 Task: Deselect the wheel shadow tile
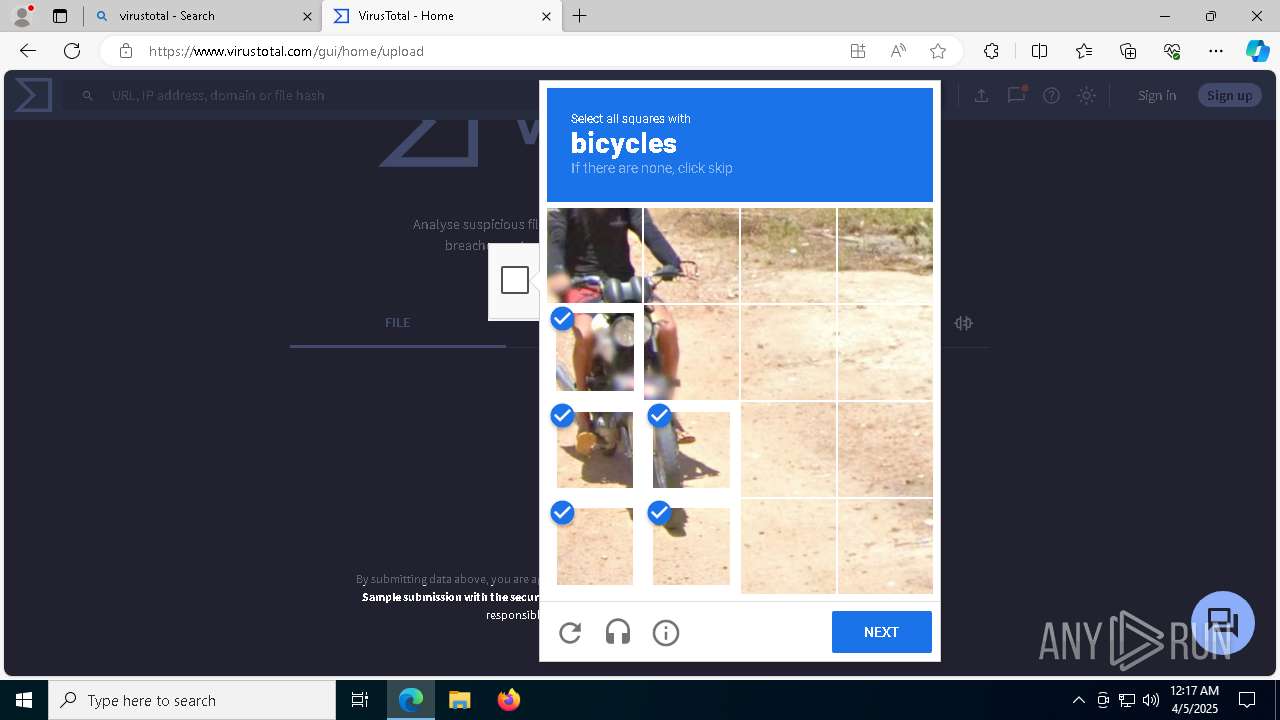point(691,546)
